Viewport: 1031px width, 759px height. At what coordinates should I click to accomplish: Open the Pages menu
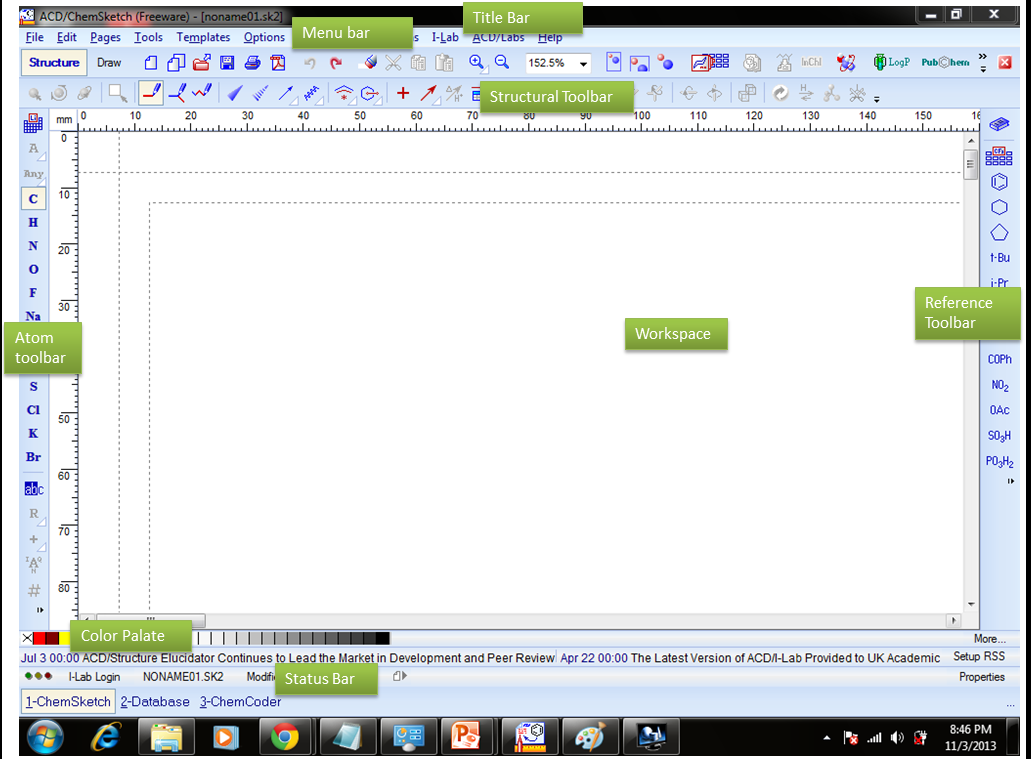105,37
